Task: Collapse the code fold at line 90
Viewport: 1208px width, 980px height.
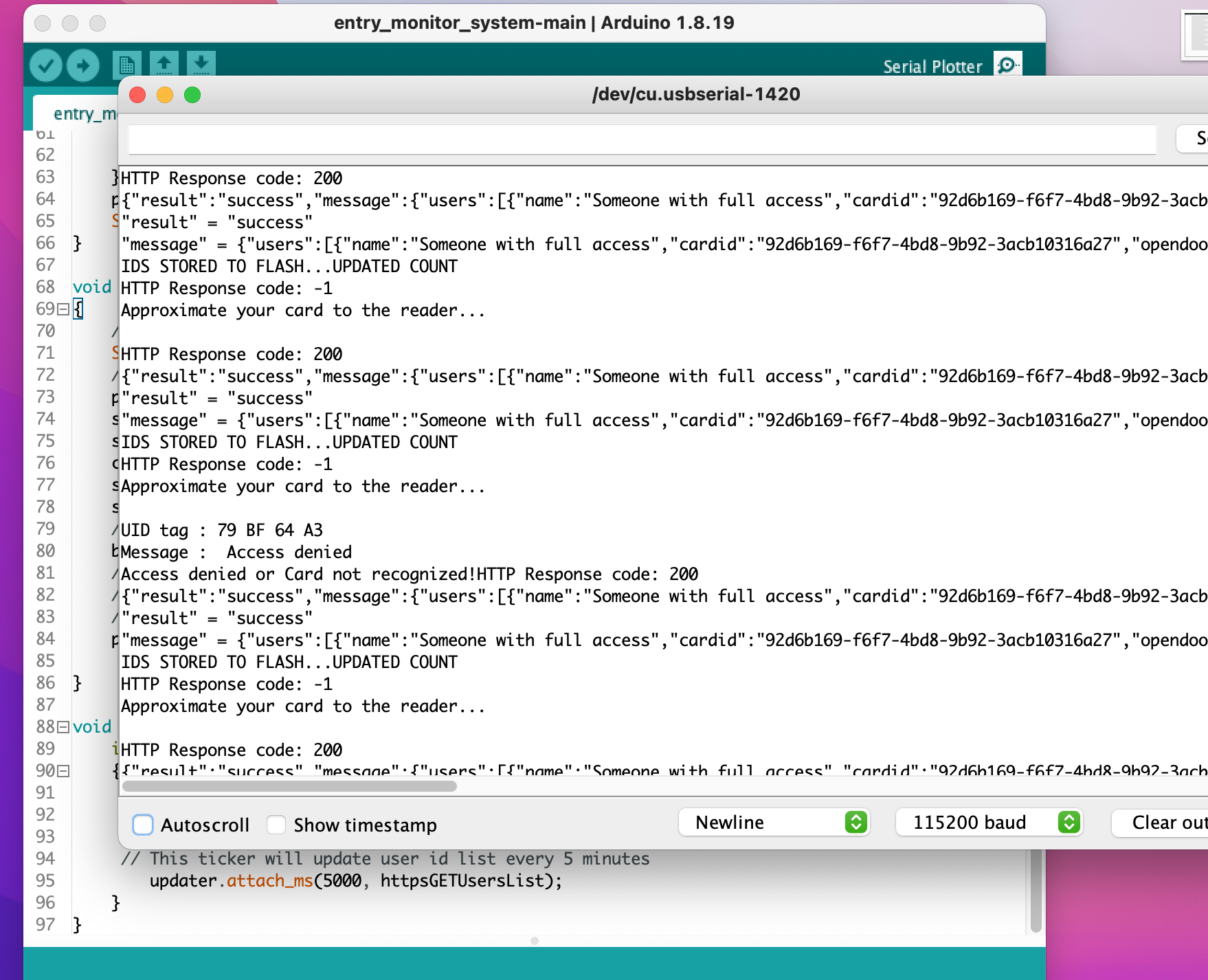Action: pos(63,771)
